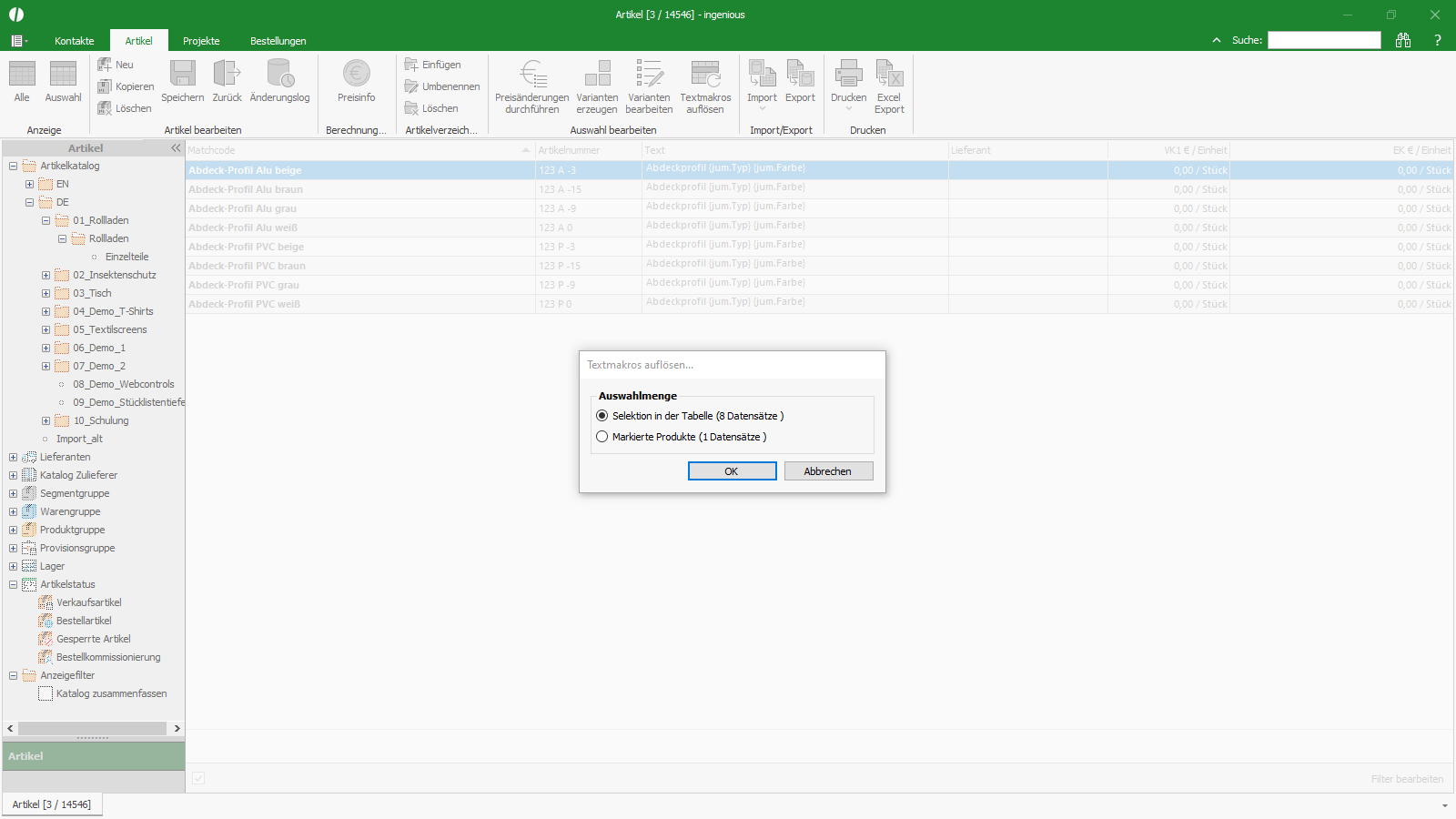Expand the Warengruppe node

tap(13, 511)
